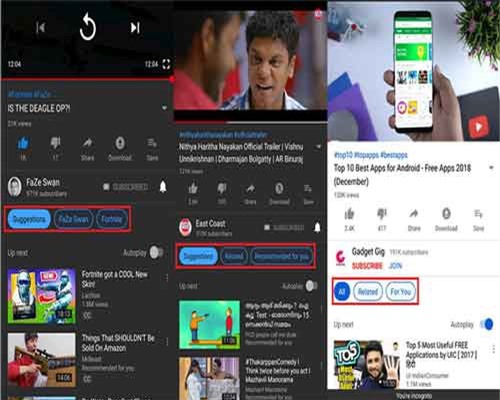Toggle Autoplay switch in middle panel

[311, 286]
